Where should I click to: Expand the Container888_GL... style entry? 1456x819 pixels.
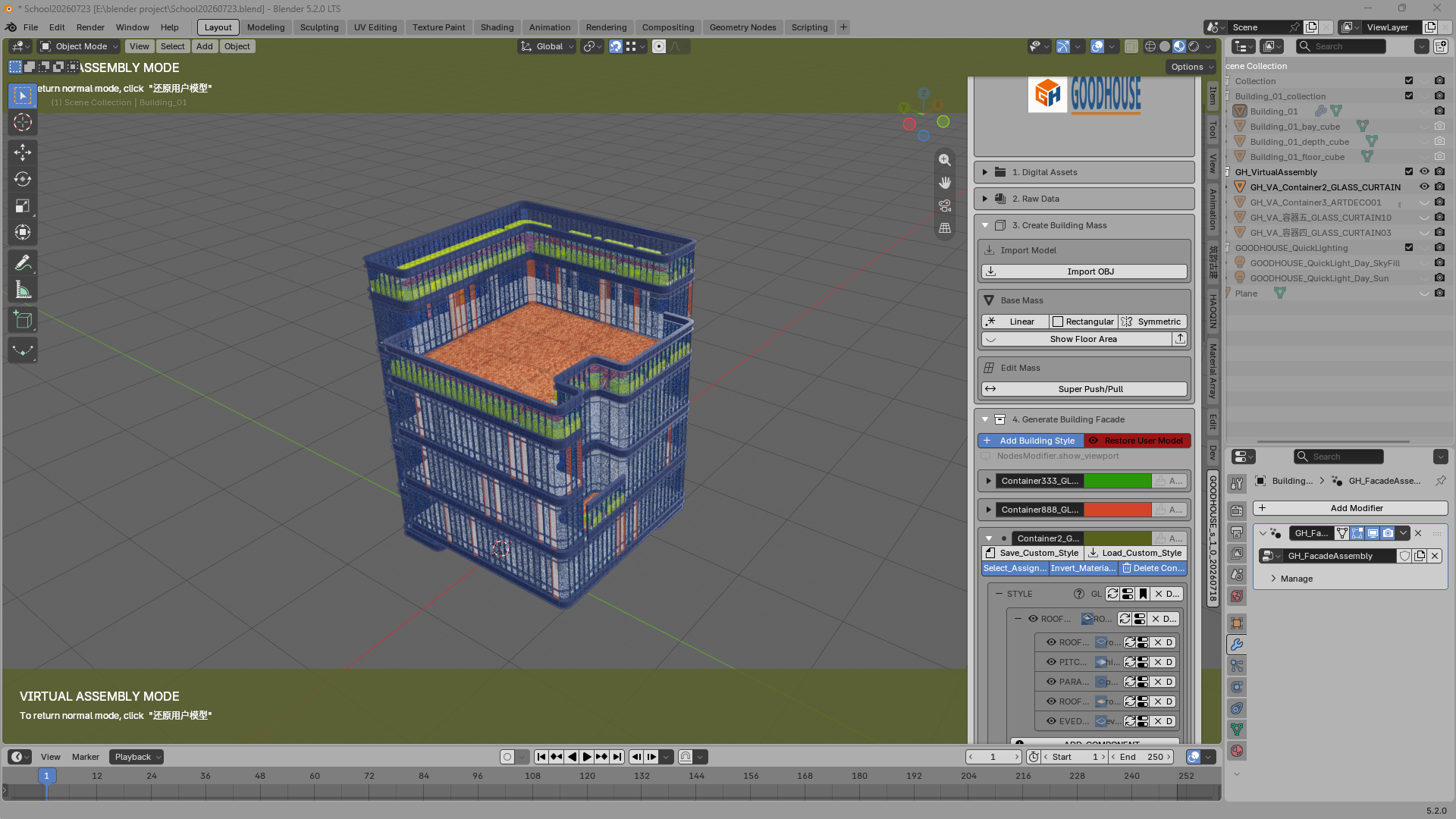(988, 510)
